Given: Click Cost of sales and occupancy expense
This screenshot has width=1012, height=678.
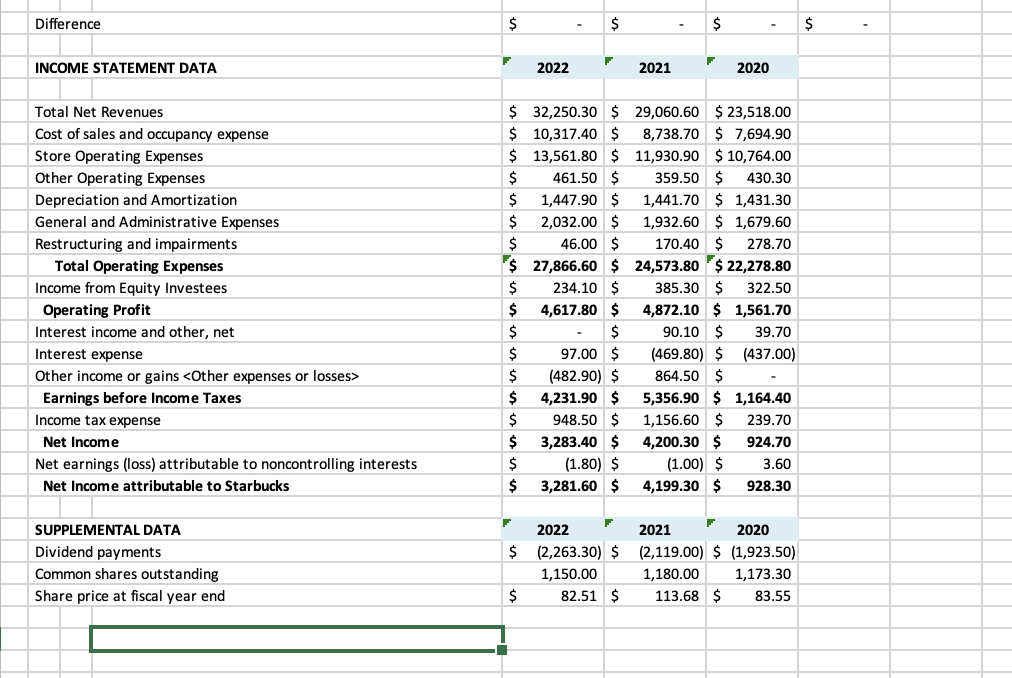Looking at the screenshot, I should [x=152, y=134].
